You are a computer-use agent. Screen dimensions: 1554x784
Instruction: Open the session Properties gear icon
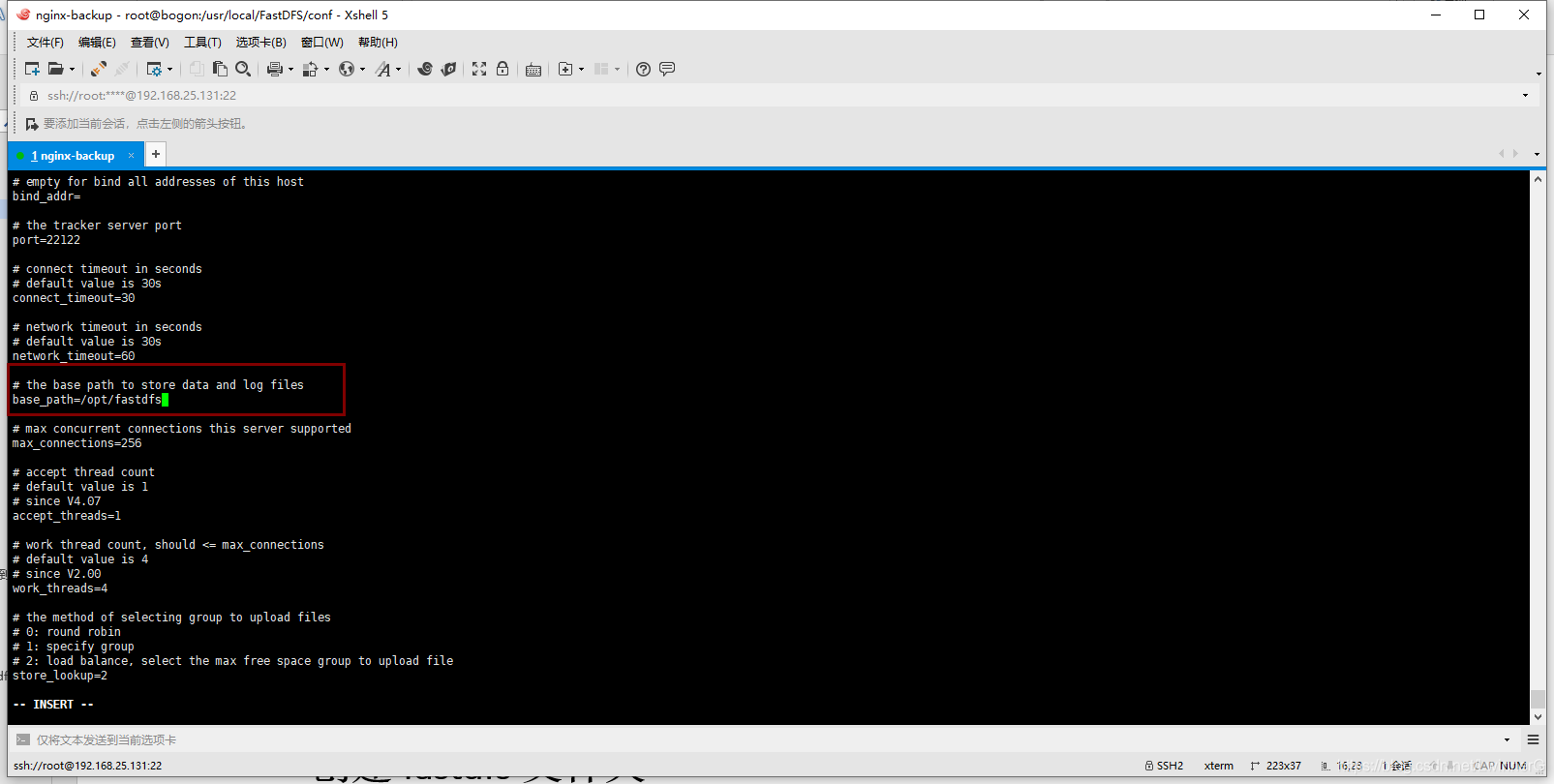(x=154, y=69)
